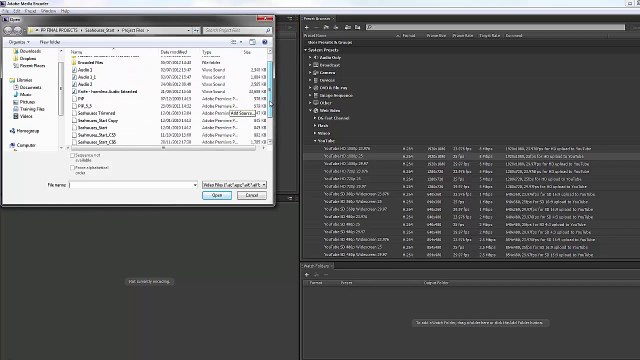
Task: Open the file type filter dropdown
Action: pyautogui.click(x=234, y=185)
